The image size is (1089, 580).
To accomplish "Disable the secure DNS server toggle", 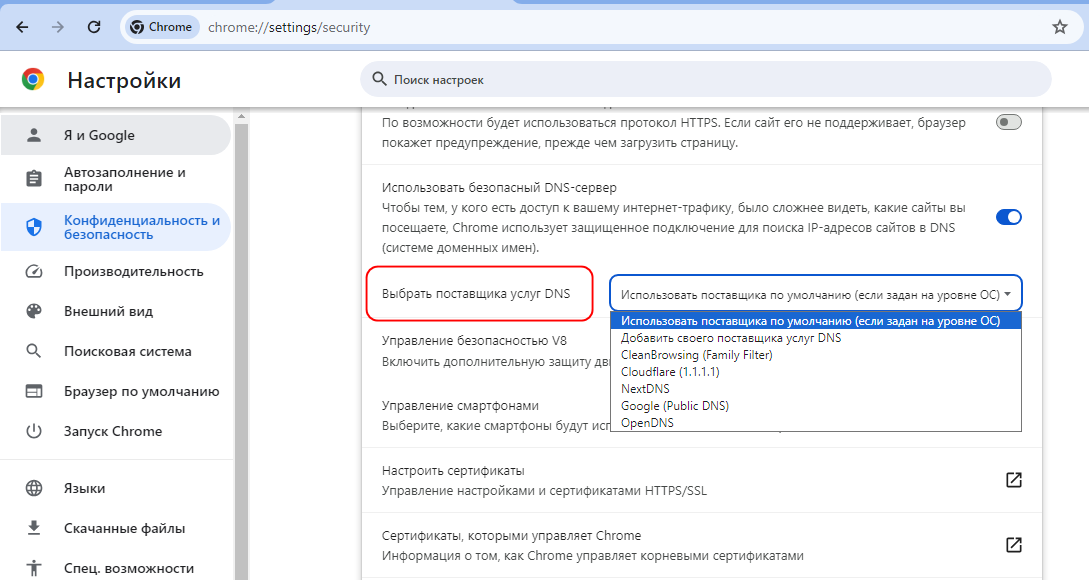I will 1008,217.
